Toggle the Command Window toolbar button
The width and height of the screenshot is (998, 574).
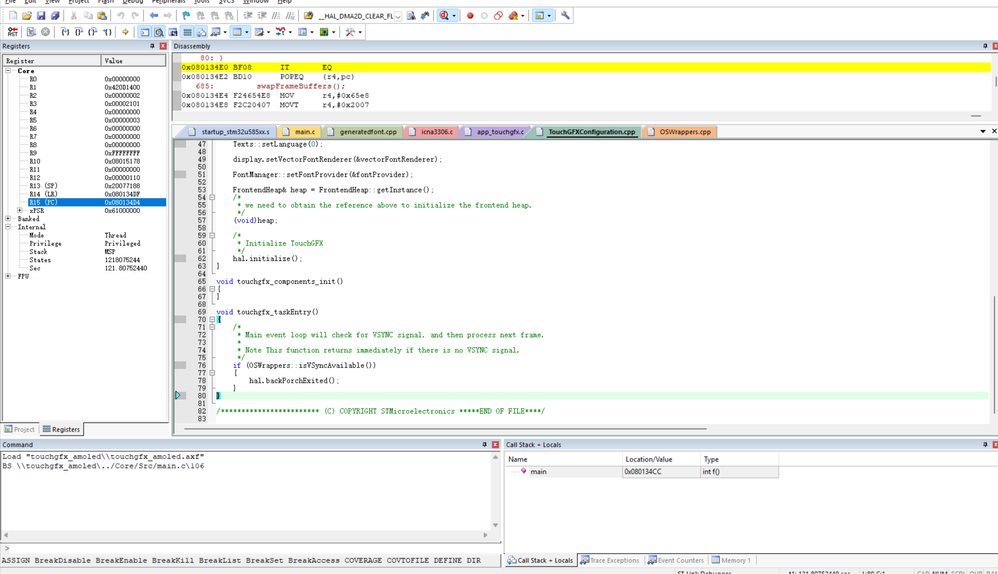[145, 32]
